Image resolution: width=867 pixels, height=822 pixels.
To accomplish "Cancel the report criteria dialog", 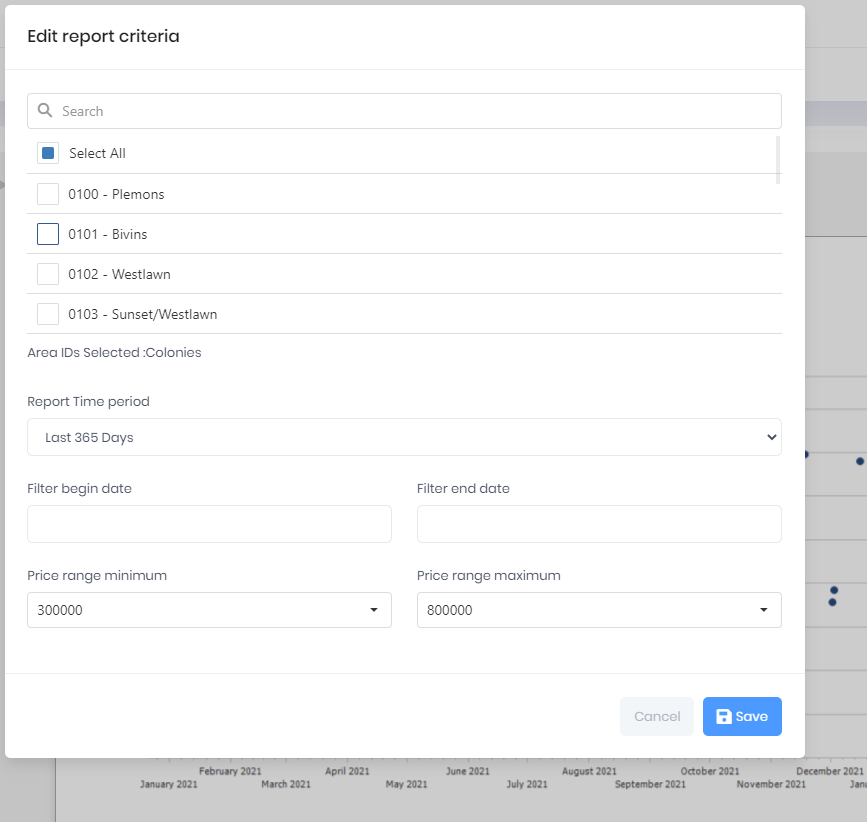I will [657, 716].
